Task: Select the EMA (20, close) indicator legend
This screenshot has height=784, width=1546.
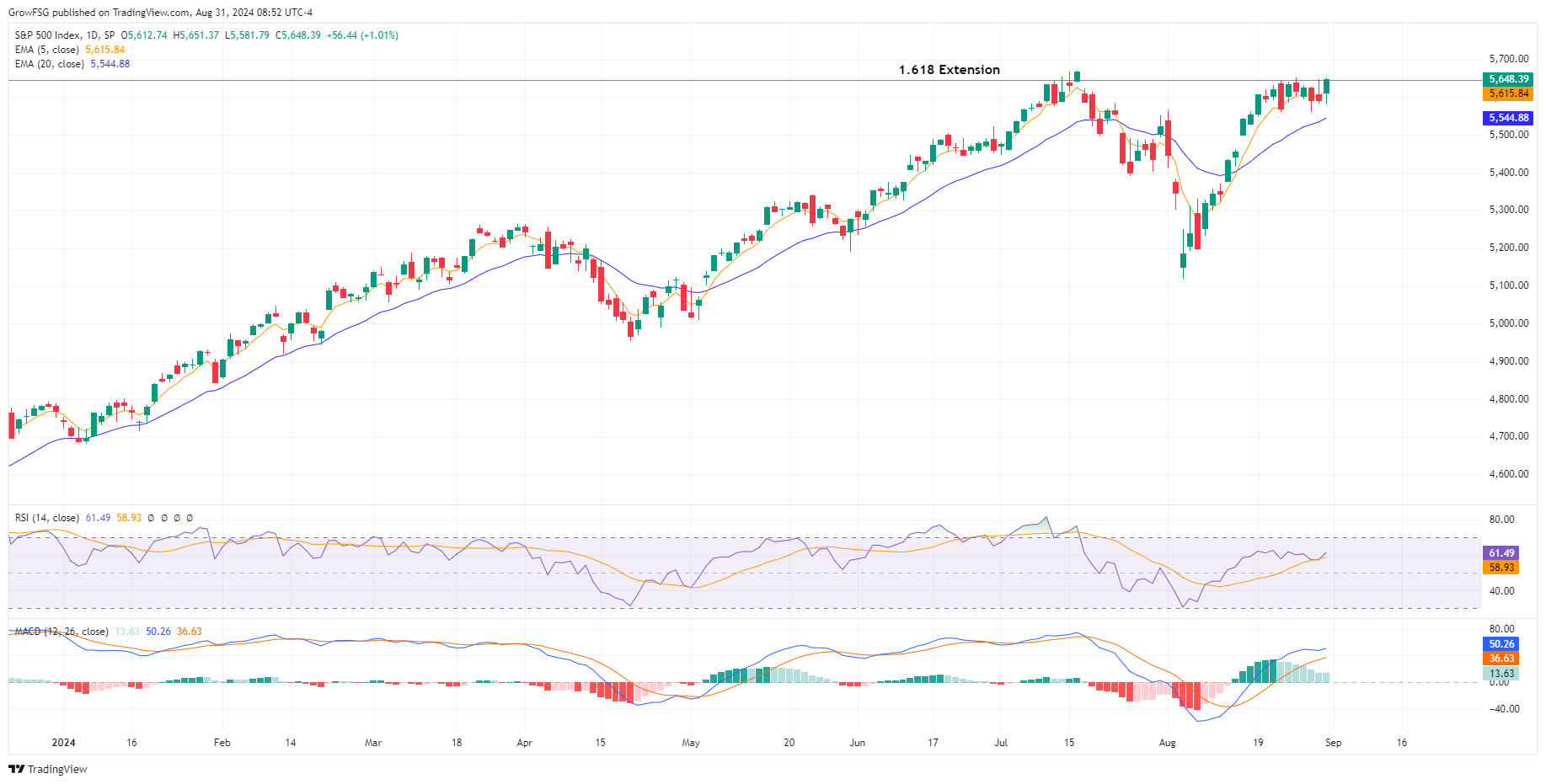Action: (x=49, y=64)
